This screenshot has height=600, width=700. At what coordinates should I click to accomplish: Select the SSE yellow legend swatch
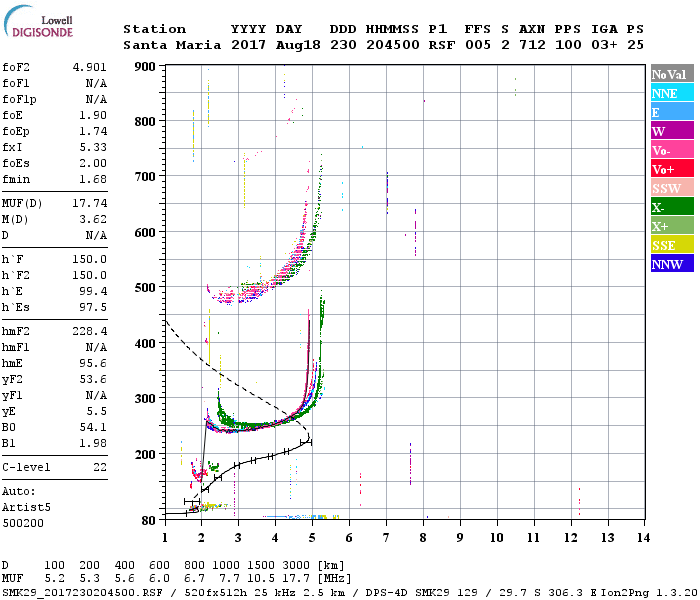point(672,245)
